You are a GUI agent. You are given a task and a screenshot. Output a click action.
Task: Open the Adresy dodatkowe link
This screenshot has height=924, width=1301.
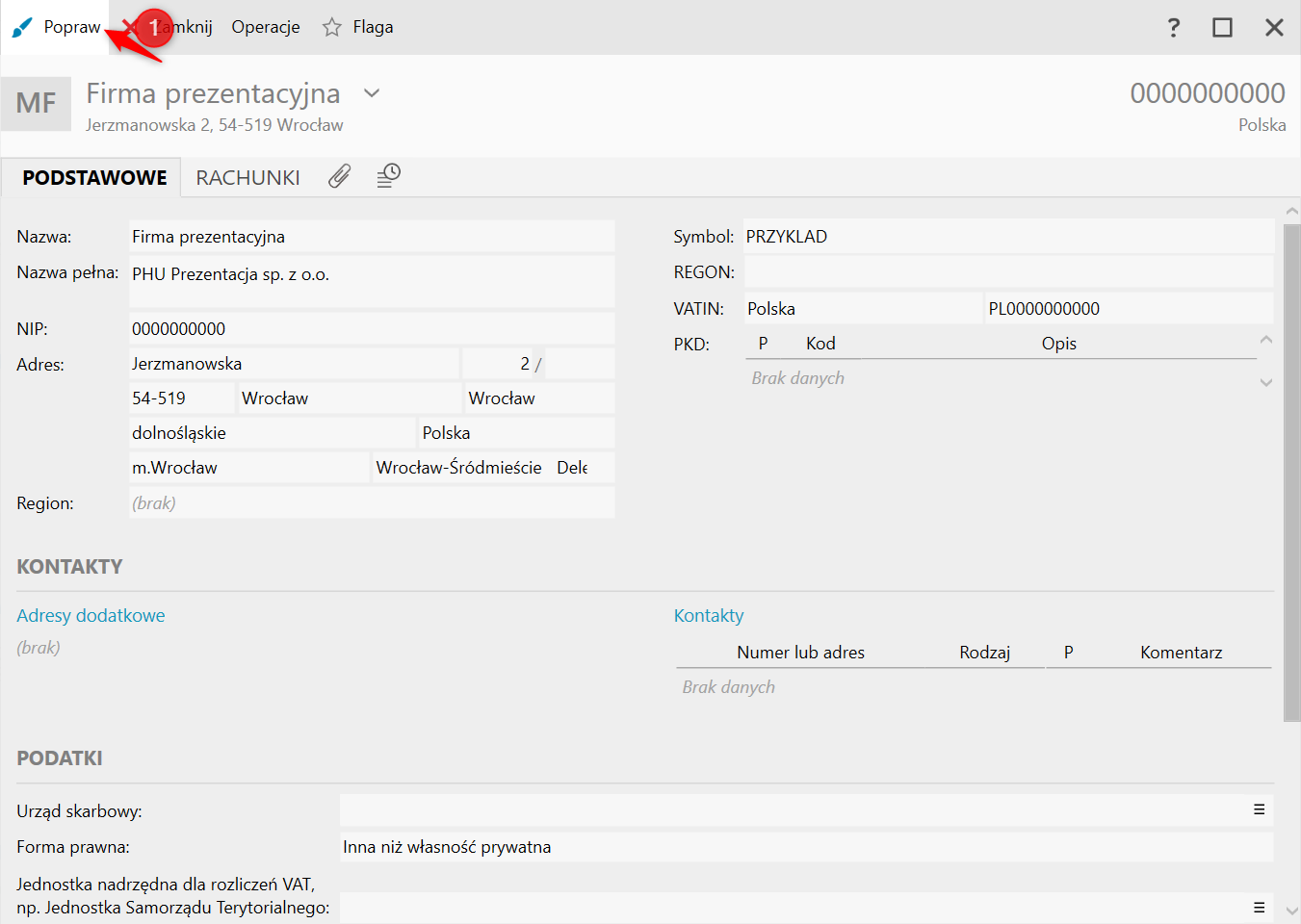[x=91, y=615]
